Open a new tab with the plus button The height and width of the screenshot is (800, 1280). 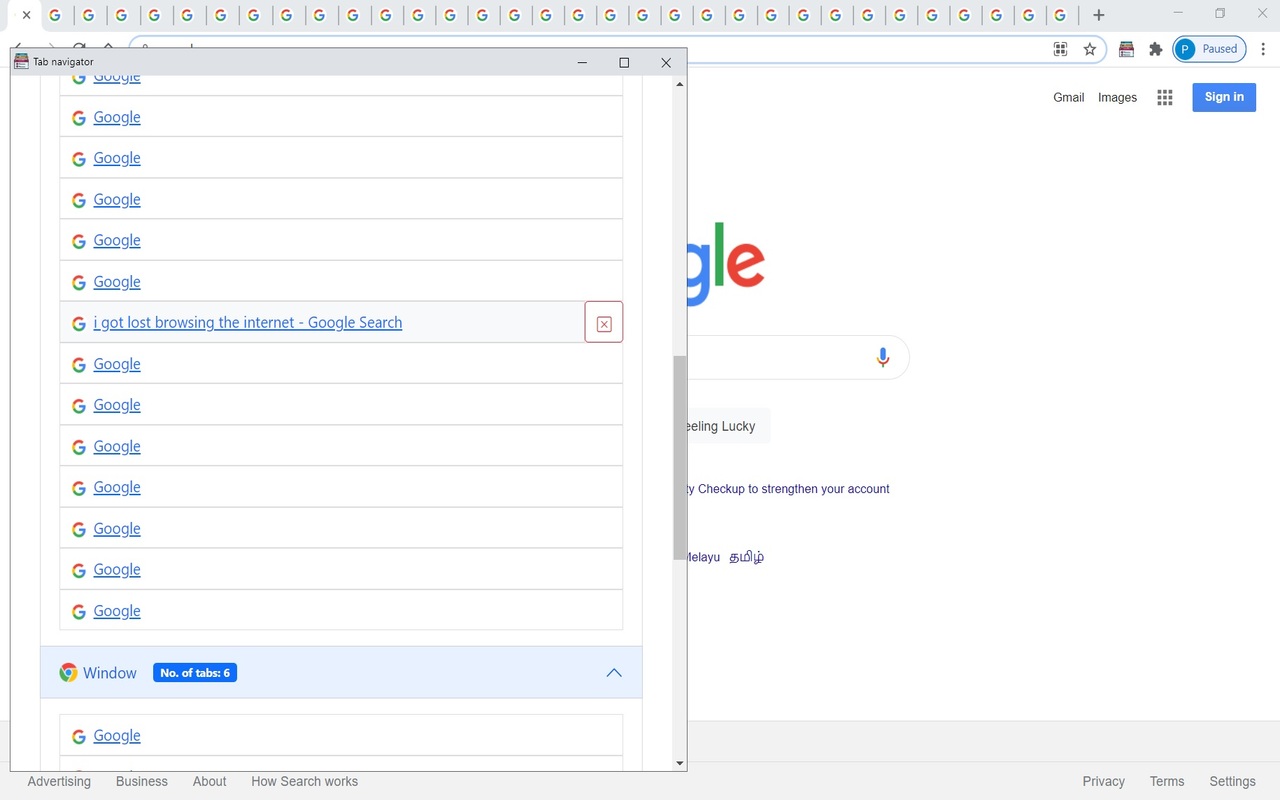point(1099,15)
